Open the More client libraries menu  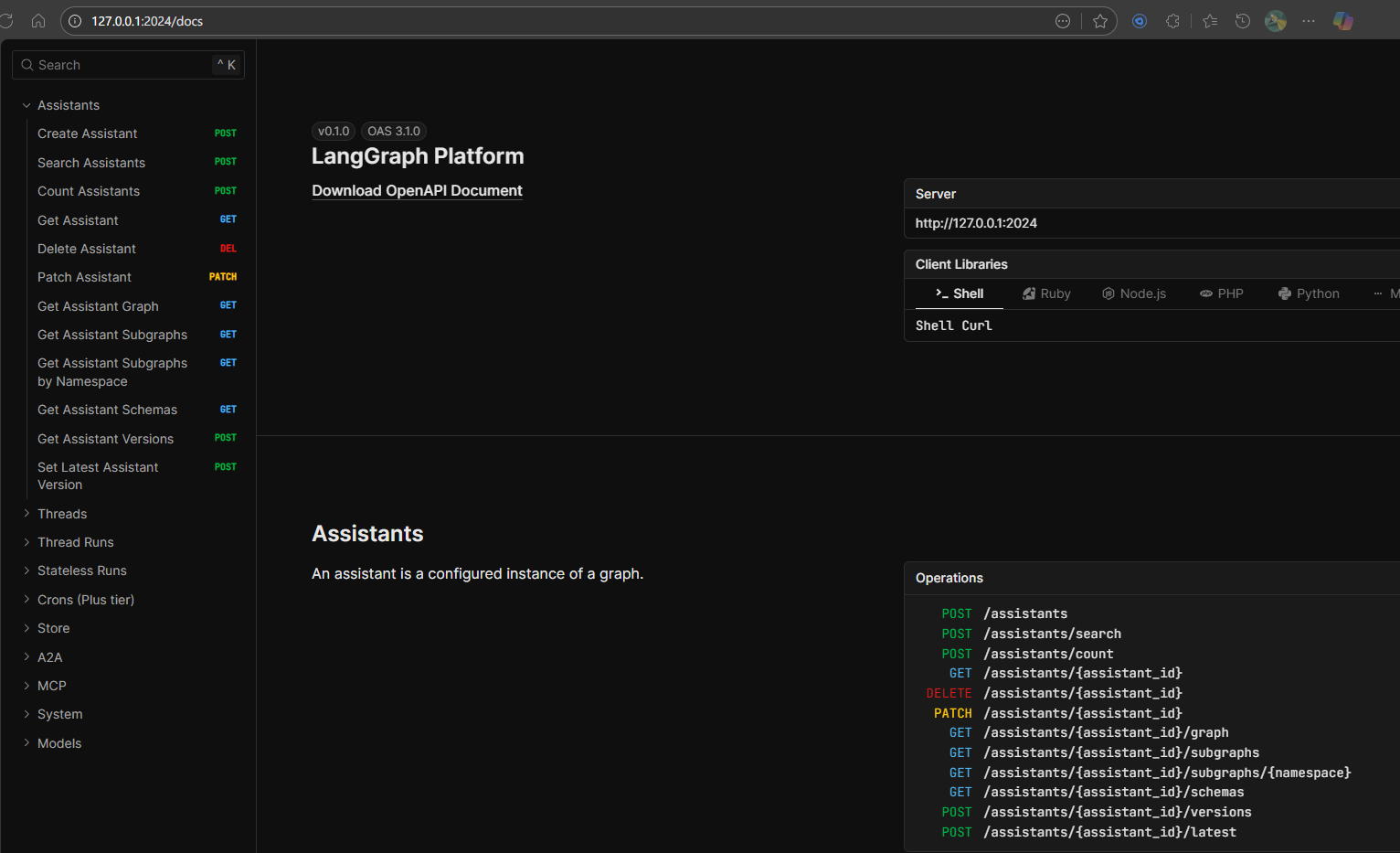pyautogui.click(x=1385, y=293)
